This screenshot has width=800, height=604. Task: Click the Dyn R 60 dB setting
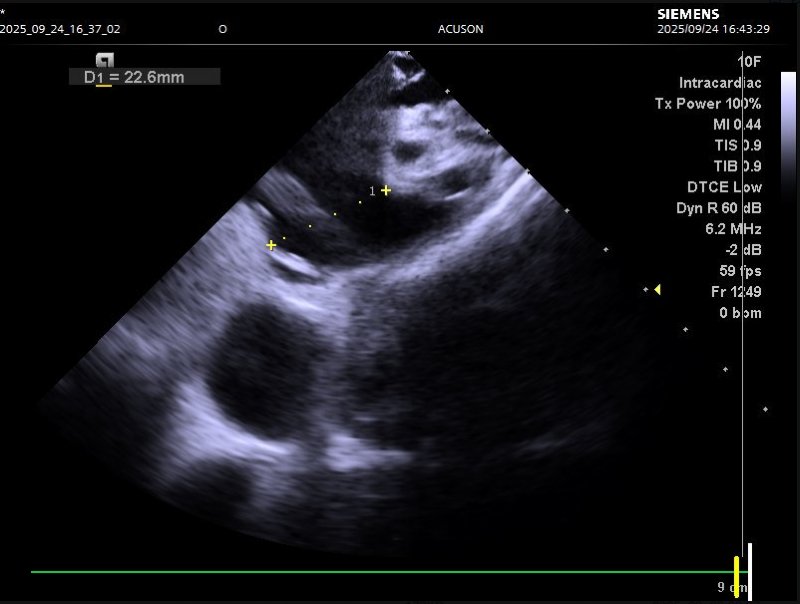pos(718,208)
